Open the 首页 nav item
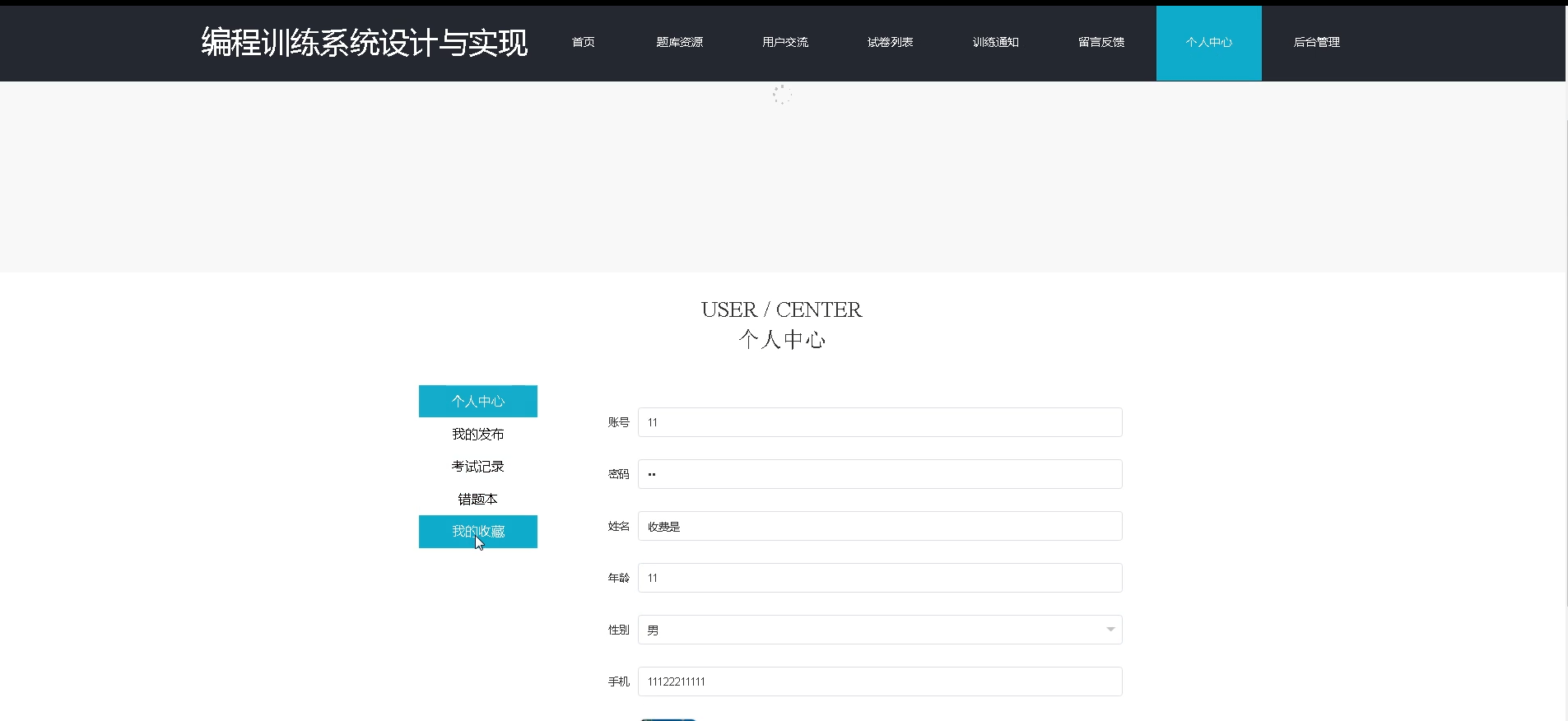This screenshot has width=1568, height=721. pyautogui.click(x=583, y=42)
